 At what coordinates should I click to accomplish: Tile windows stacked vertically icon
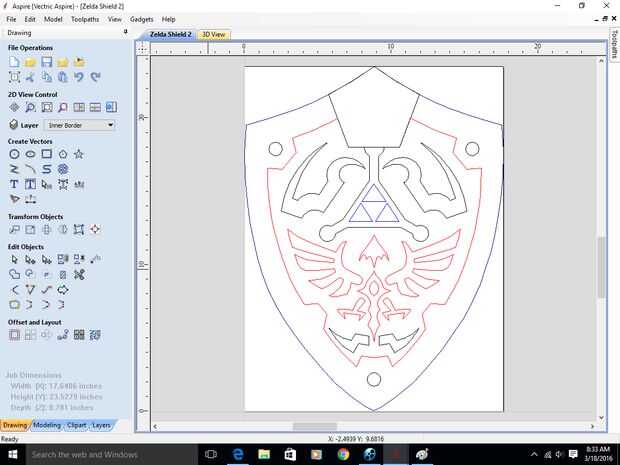point(95,107)
